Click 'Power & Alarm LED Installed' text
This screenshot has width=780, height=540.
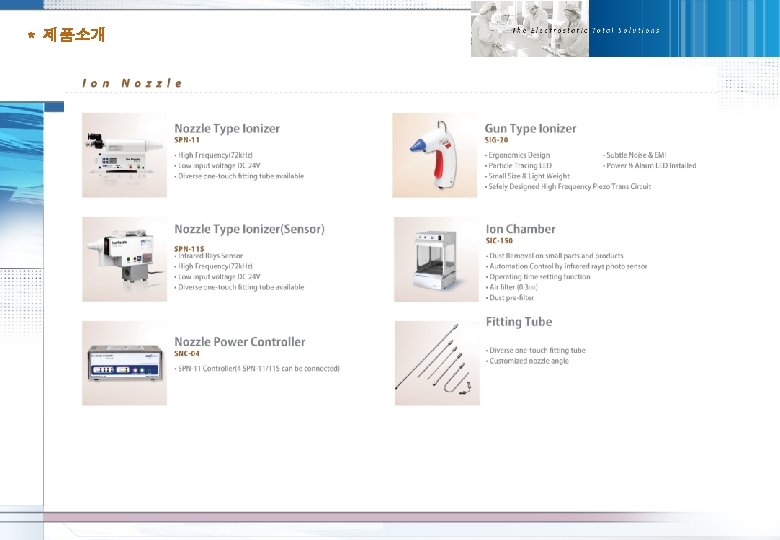pos(650,166)
